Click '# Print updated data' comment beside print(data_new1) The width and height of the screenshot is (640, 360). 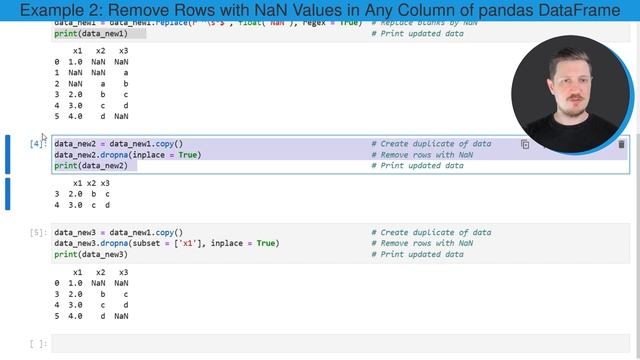(x=418, y=33)
